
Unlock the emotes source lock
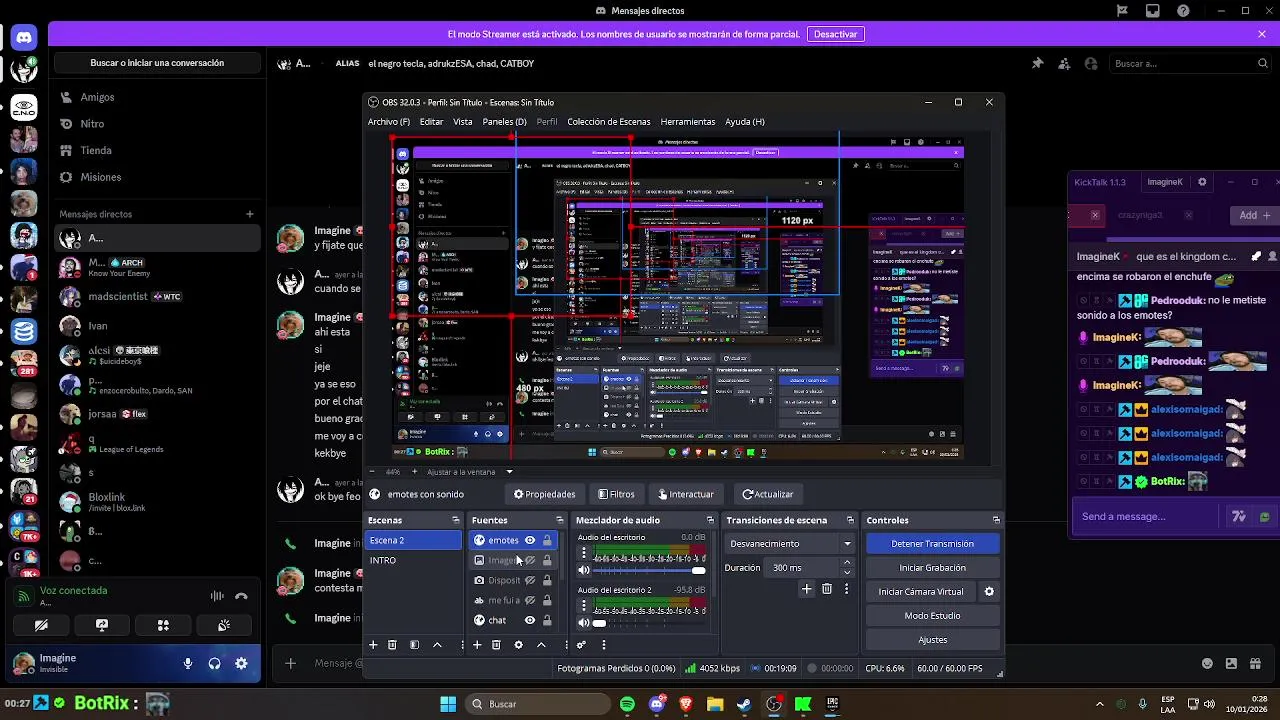(x=547, y=540)
